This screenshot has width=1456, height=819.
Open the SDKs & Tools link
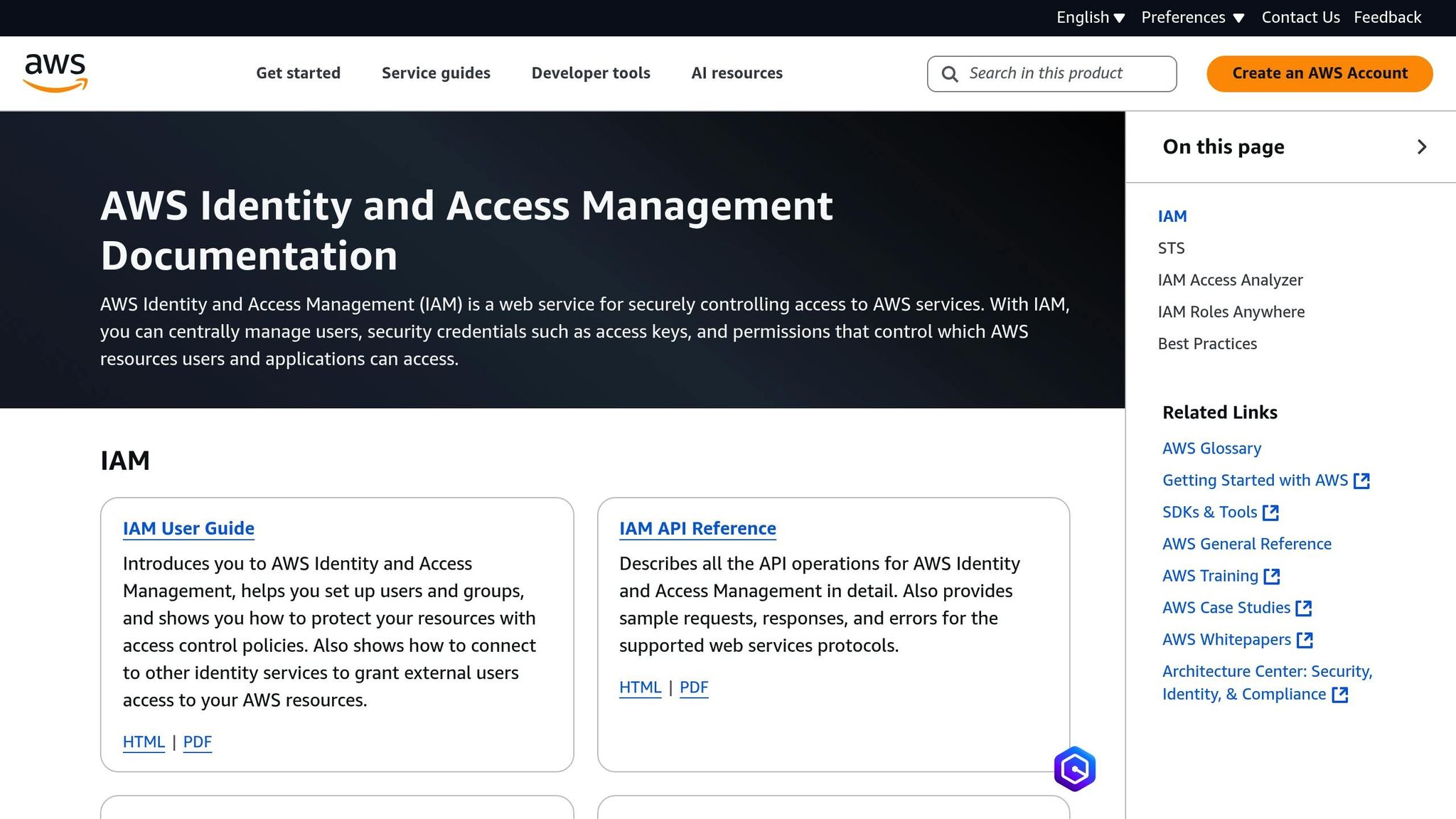1209,513
